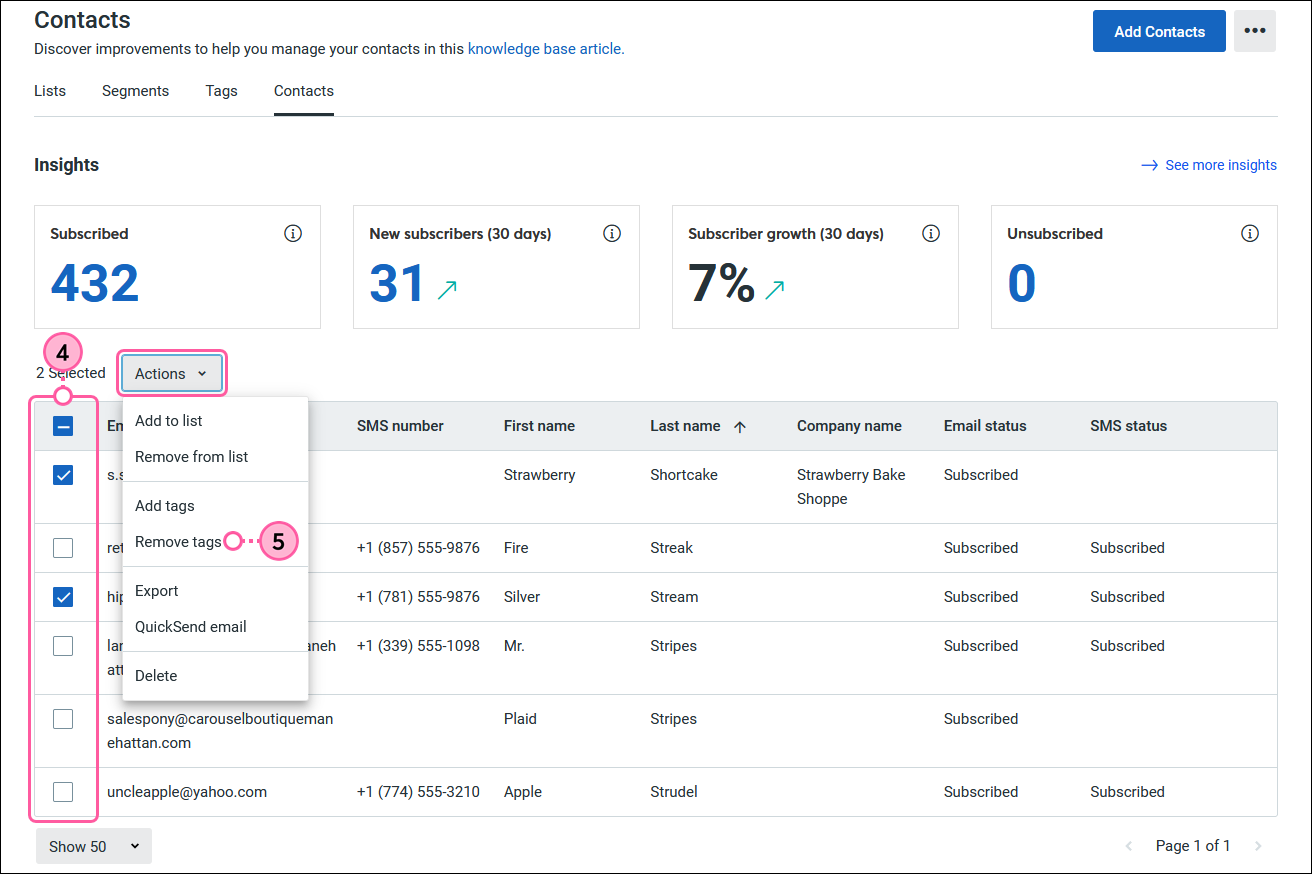Click the info icon on Subscriber growth card
Viewport: 1312px width, 874px height.
click(x=931, y=233)
